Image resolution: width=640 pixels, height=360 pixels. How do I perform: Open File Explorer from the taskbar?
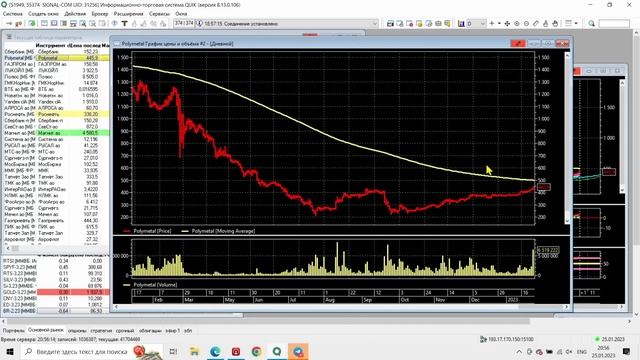pyautogui.click(x=194, y=351)
